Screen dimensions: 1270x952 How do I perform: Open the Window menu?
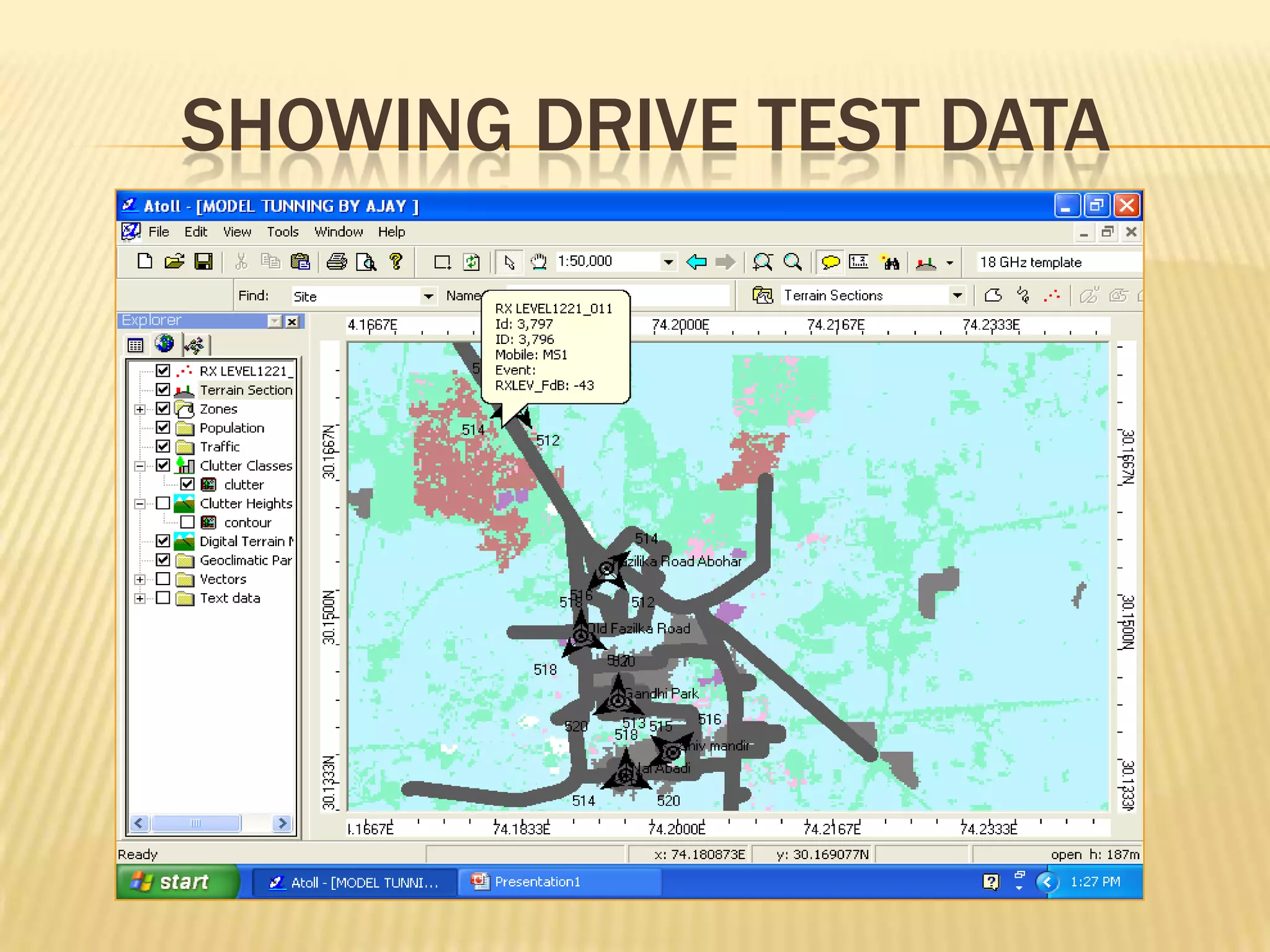tap(338, 232)
